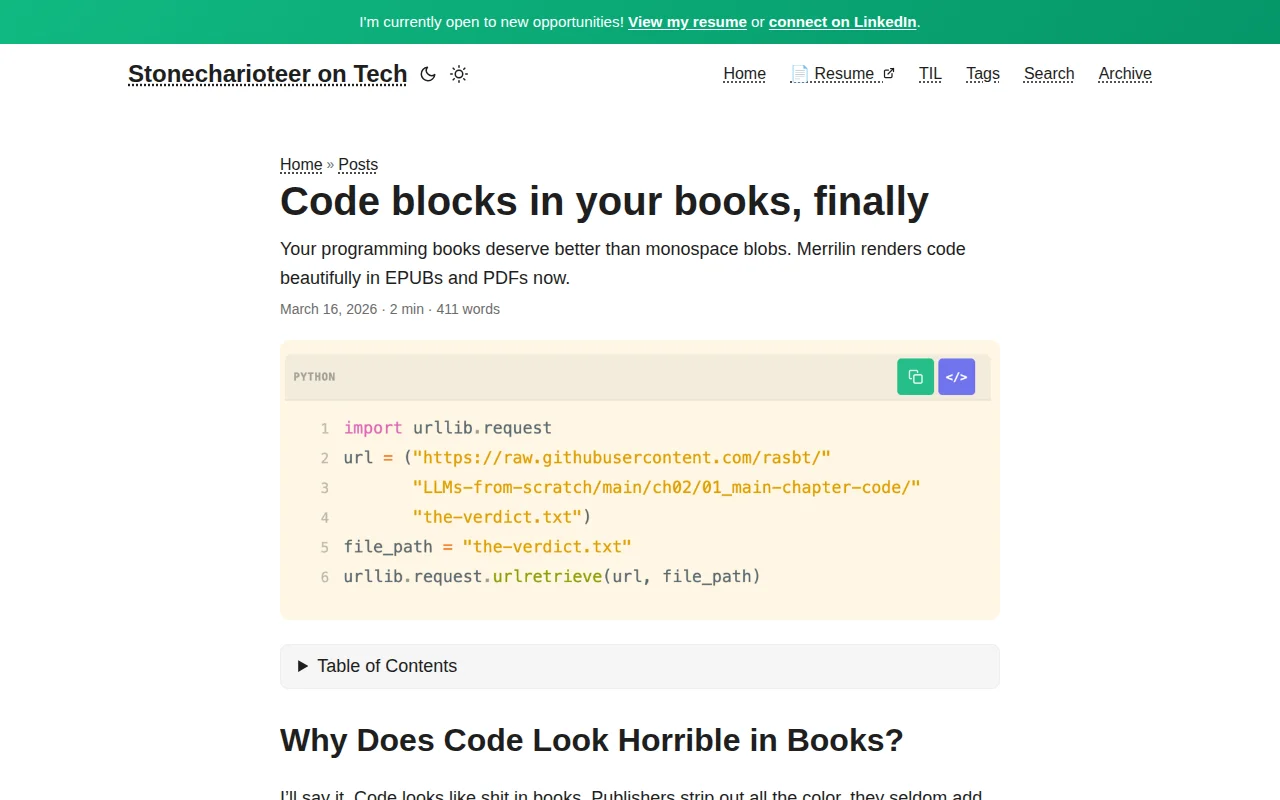
Task: Expand the Table of Contents
Action: tap(640, 666)
